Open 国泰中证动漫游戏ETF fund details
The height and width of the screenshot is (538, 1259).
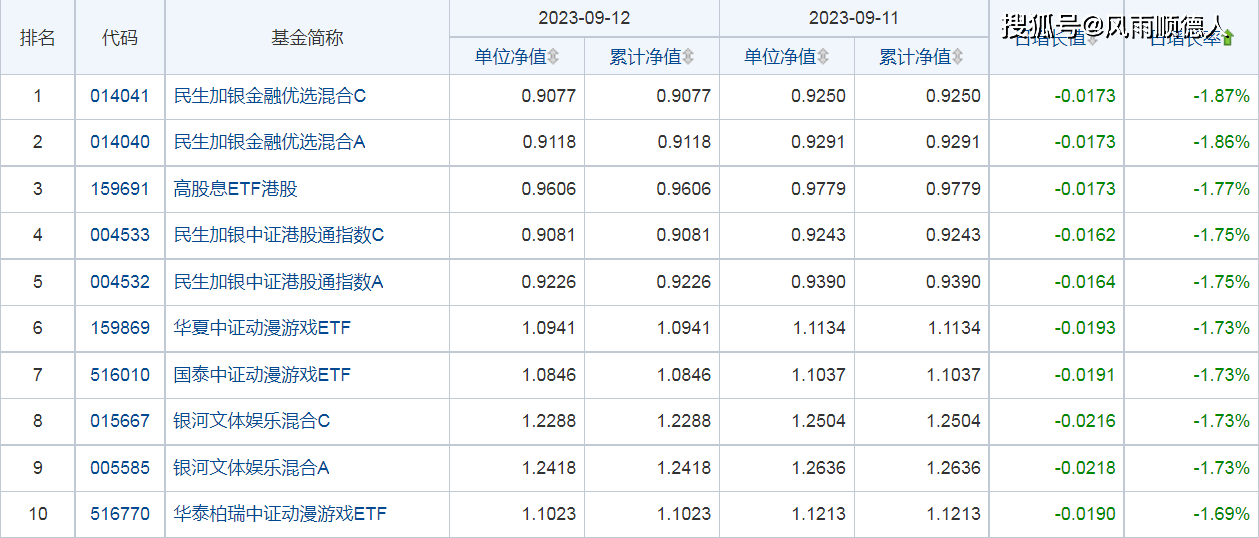(x=262, y=375)
